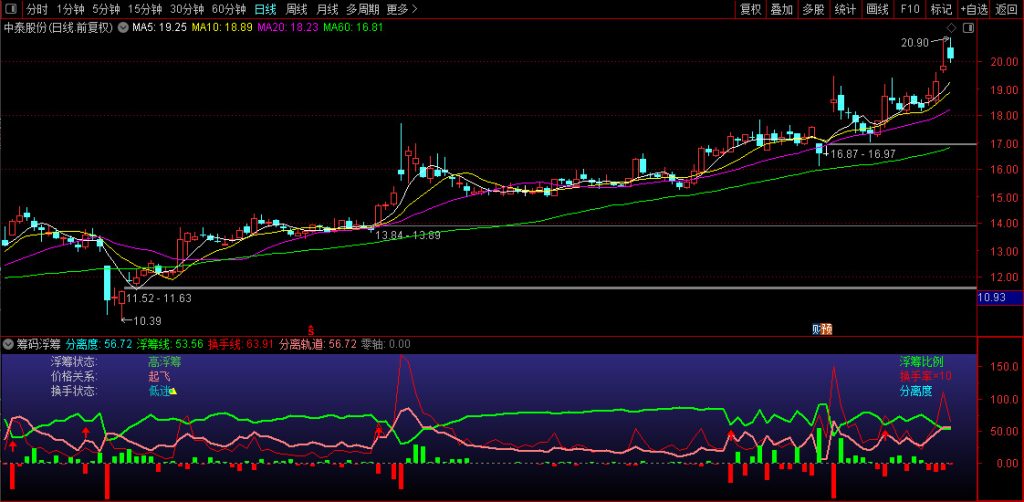Click the red S marker on timeline

click(311, 329)
